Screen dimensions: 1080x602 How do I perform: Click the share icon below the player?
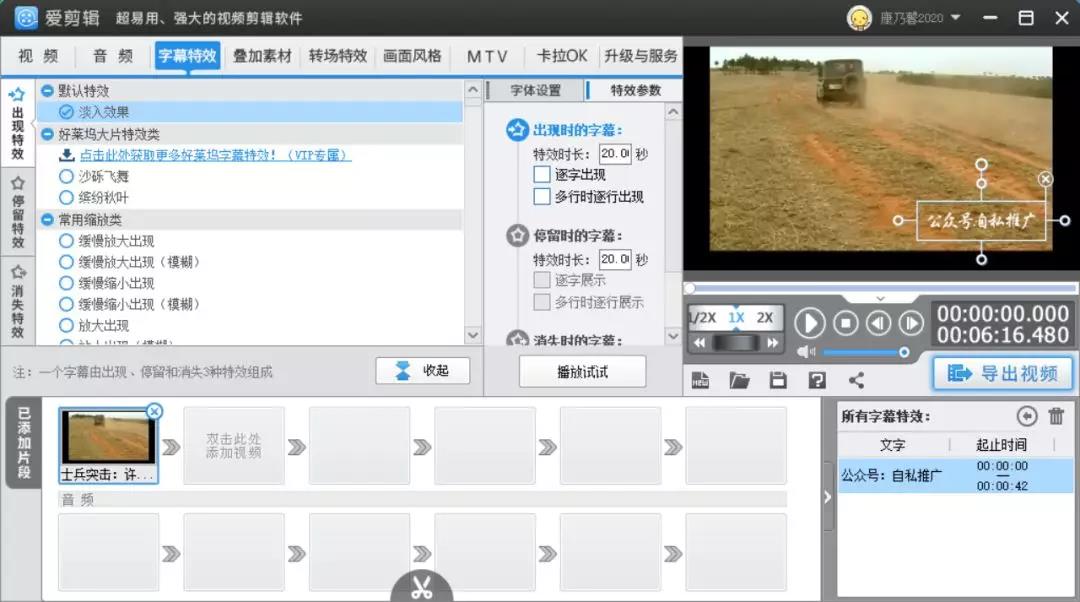[855, 379]
